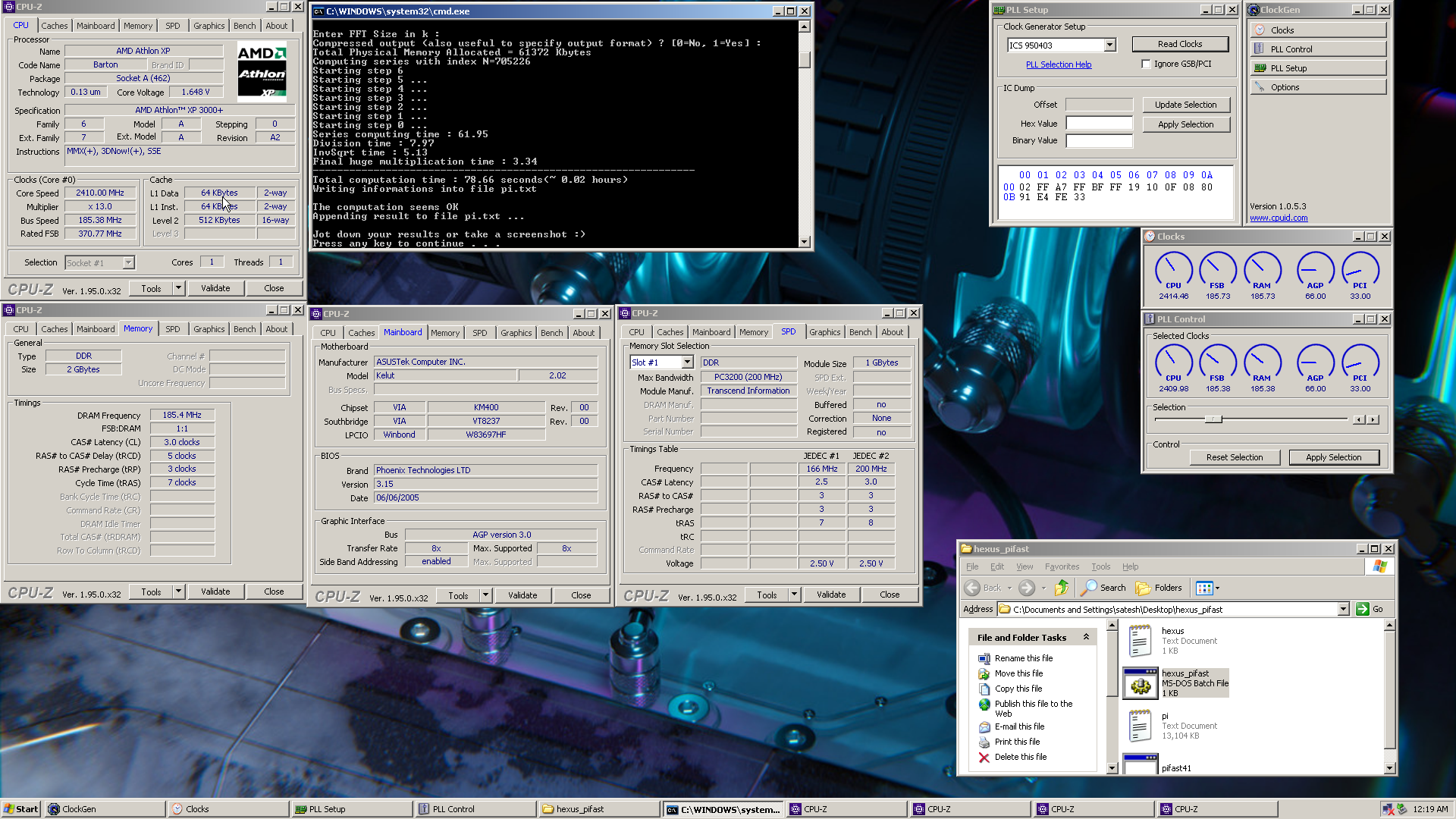Open PLL Setup from the ClockGen main menu

click(x=1318, y=68)
